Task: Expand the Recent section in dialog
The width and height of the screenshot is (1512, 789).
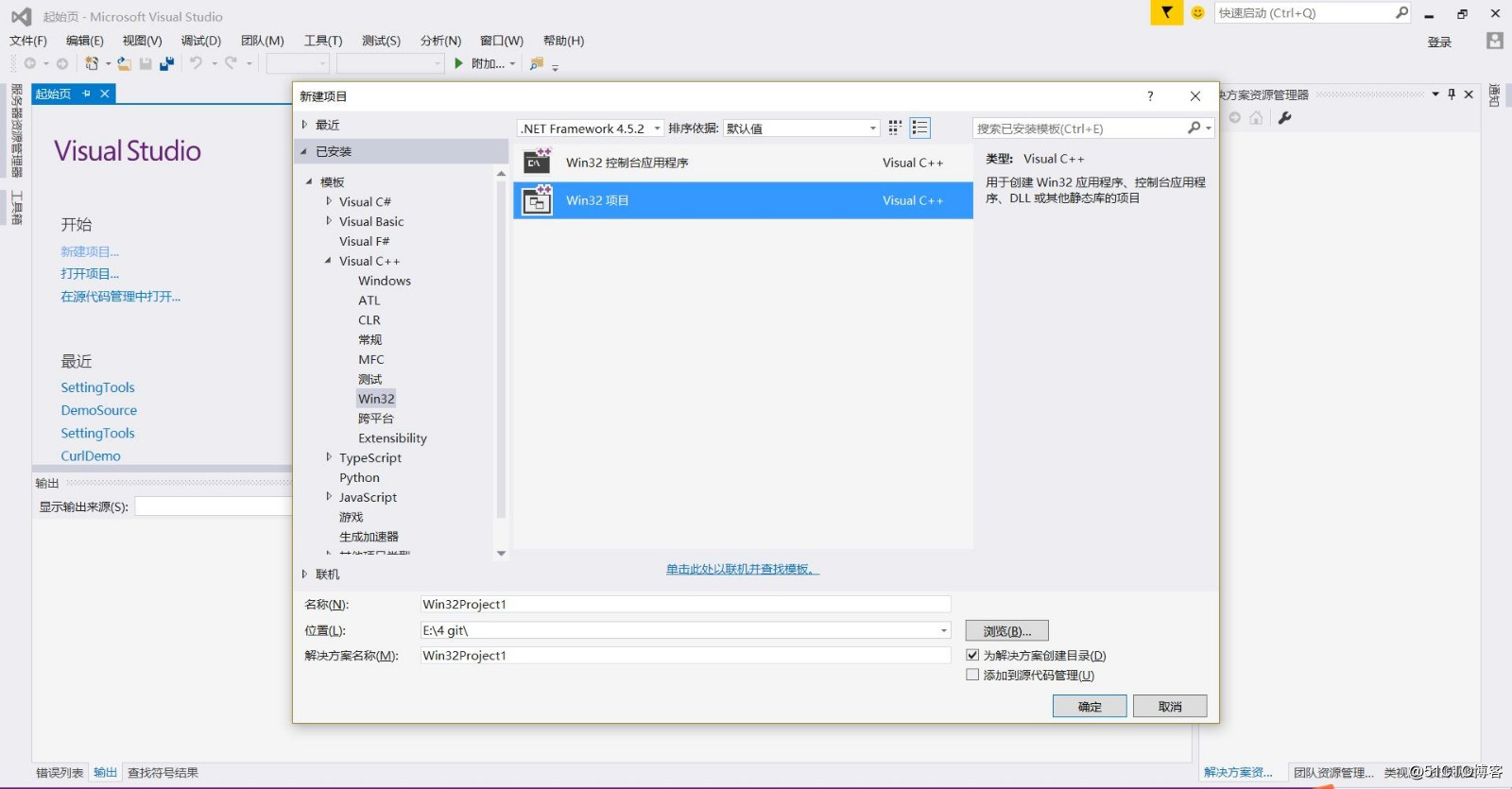Action: (304, 125)
